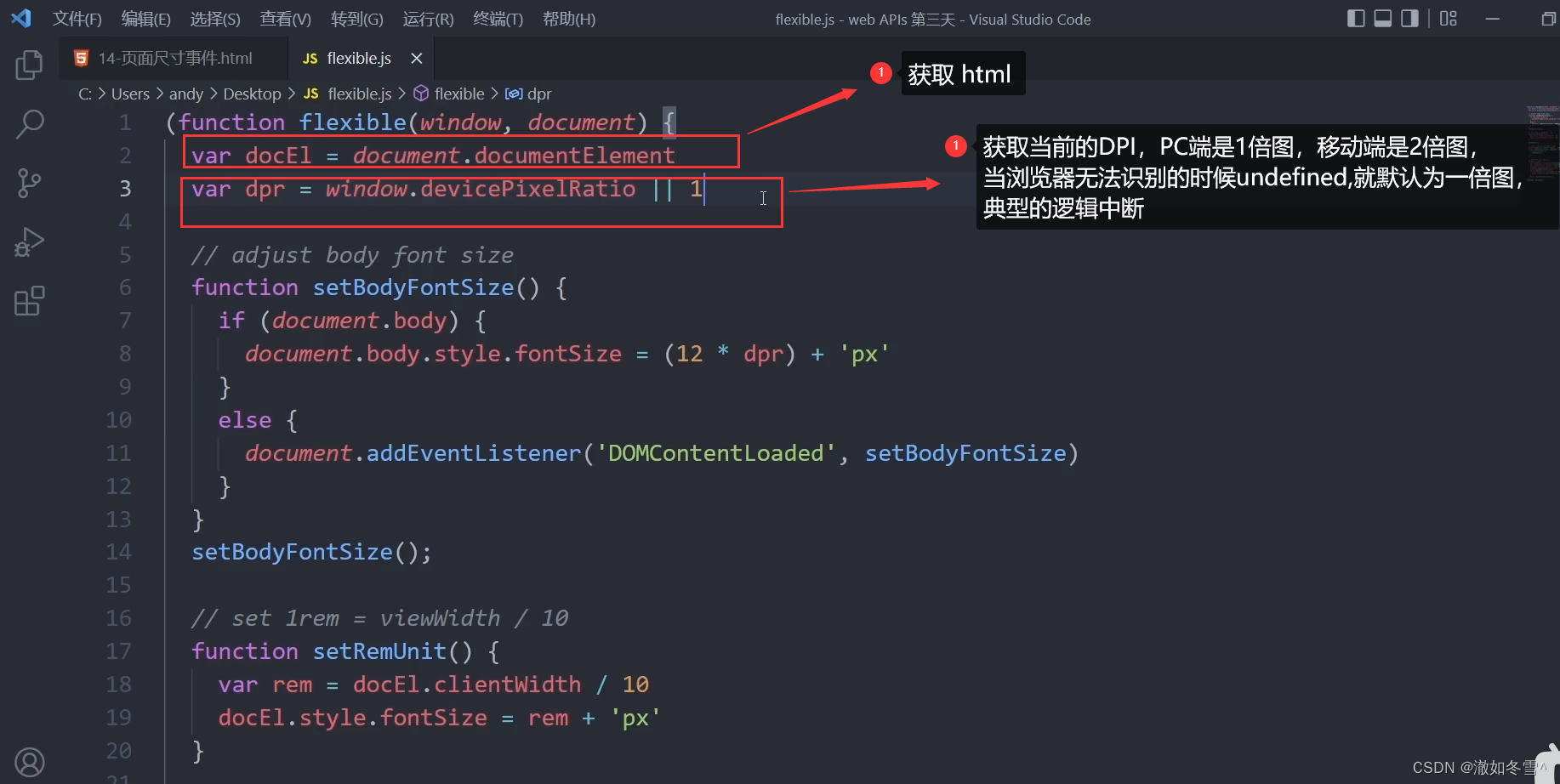
Task: Open the Run and Debug view
Action: click(29, 242)
